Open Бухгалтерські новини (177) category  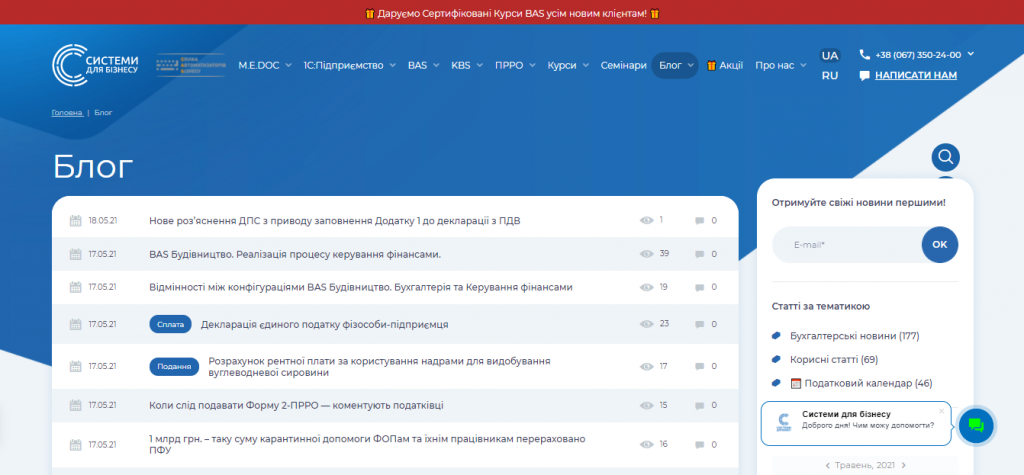[x=854, y=336]
